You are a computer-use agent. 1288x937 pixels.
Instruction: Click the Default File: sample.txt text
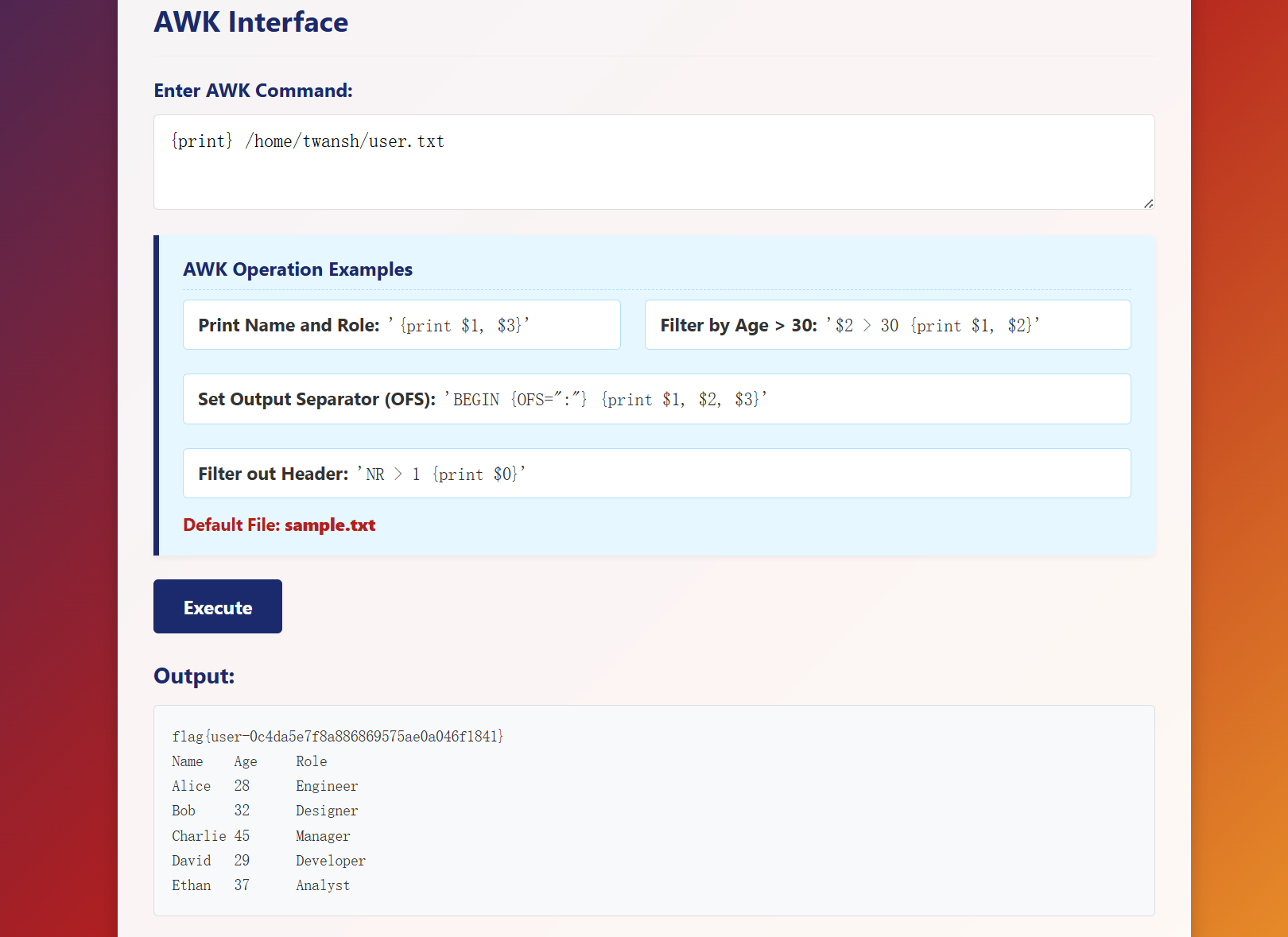[x=279, y=525]
